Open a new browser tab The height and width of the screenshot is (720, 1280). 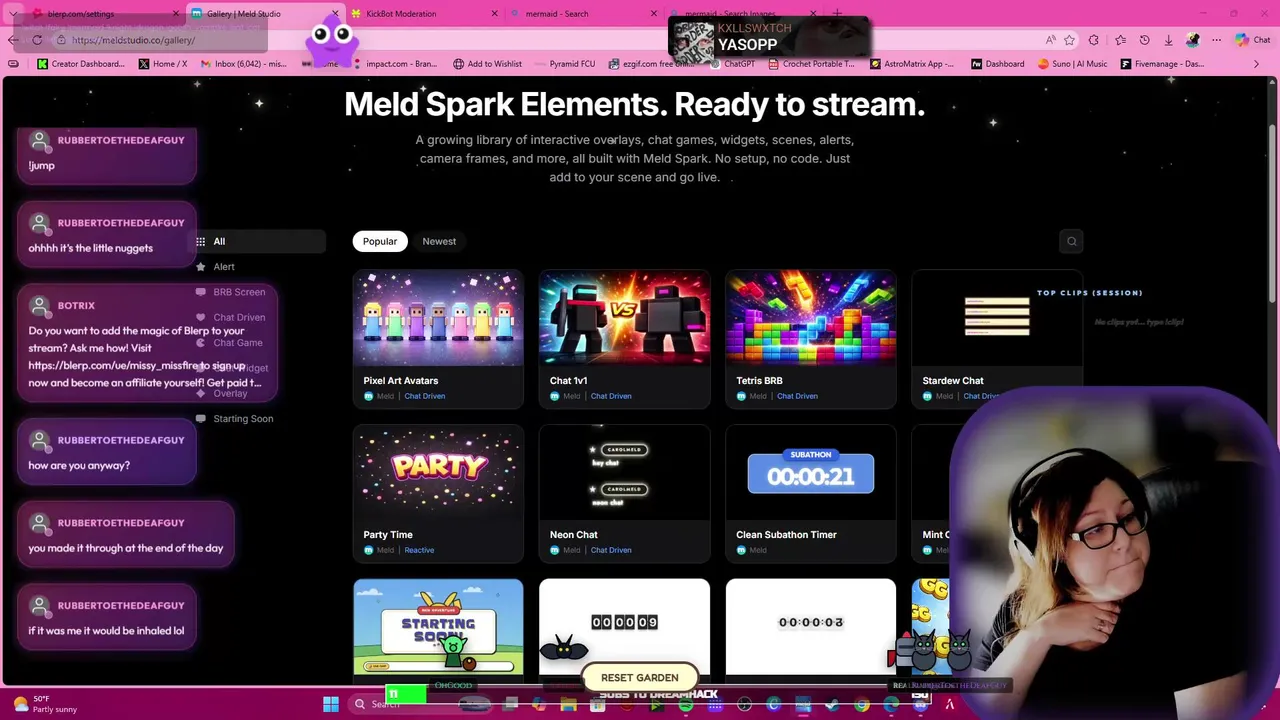click(837, 14)
